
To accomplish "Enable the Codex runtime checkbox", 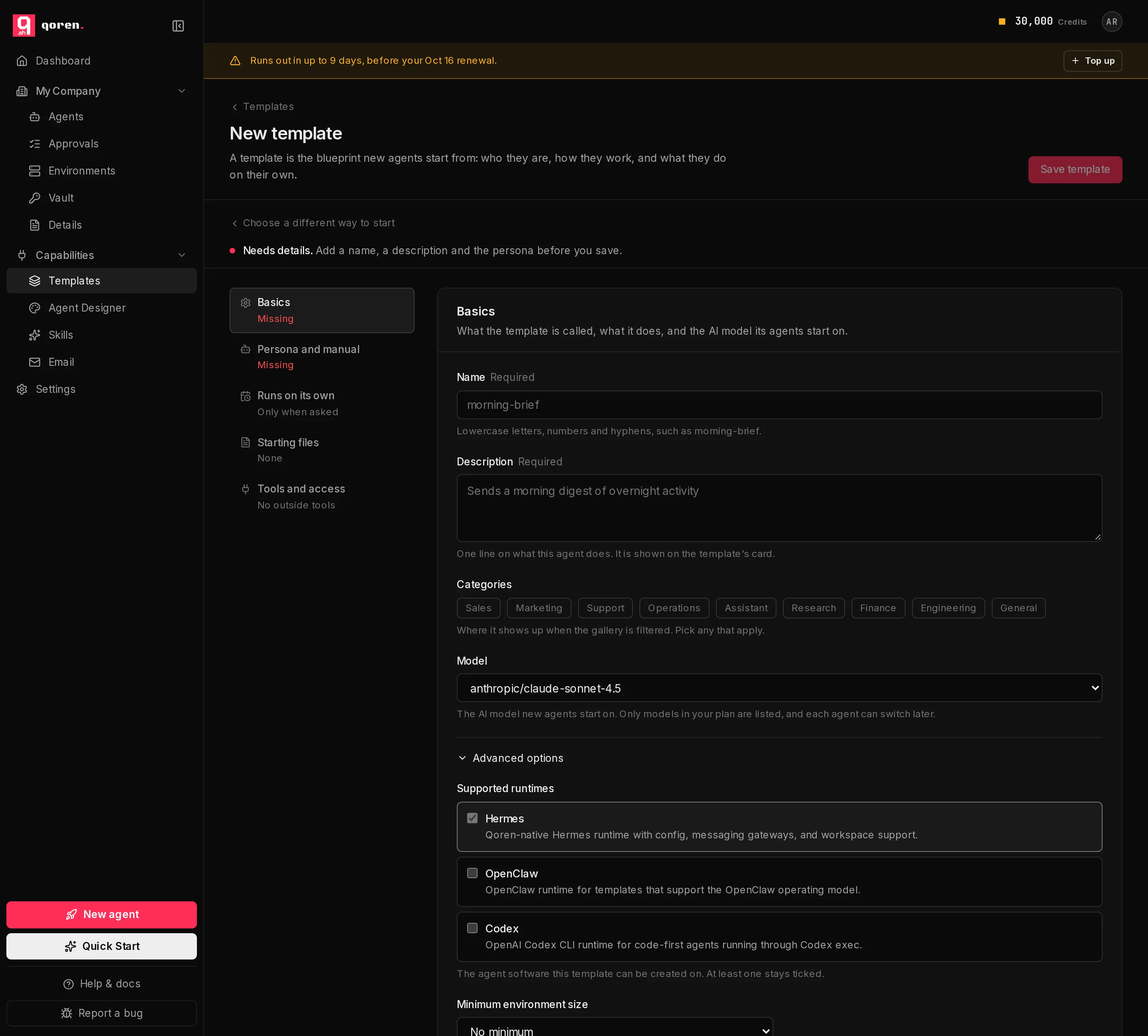I will [x=472, y=928].
